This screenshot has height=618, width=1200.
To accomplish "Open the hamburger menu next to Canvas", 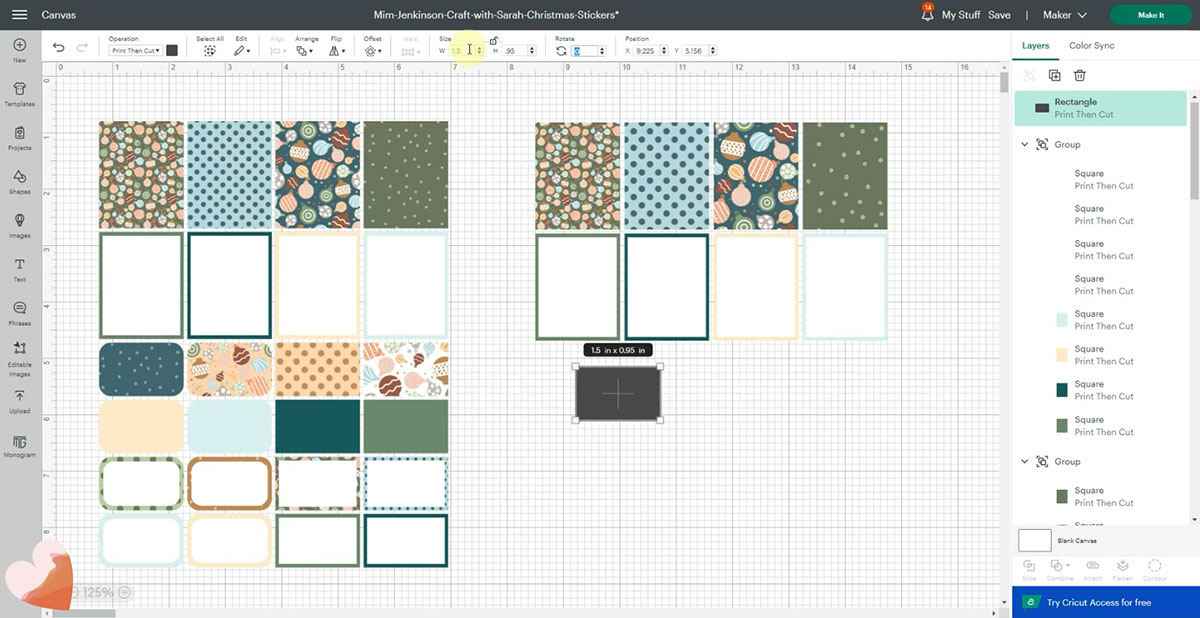I will coord(20,15).
